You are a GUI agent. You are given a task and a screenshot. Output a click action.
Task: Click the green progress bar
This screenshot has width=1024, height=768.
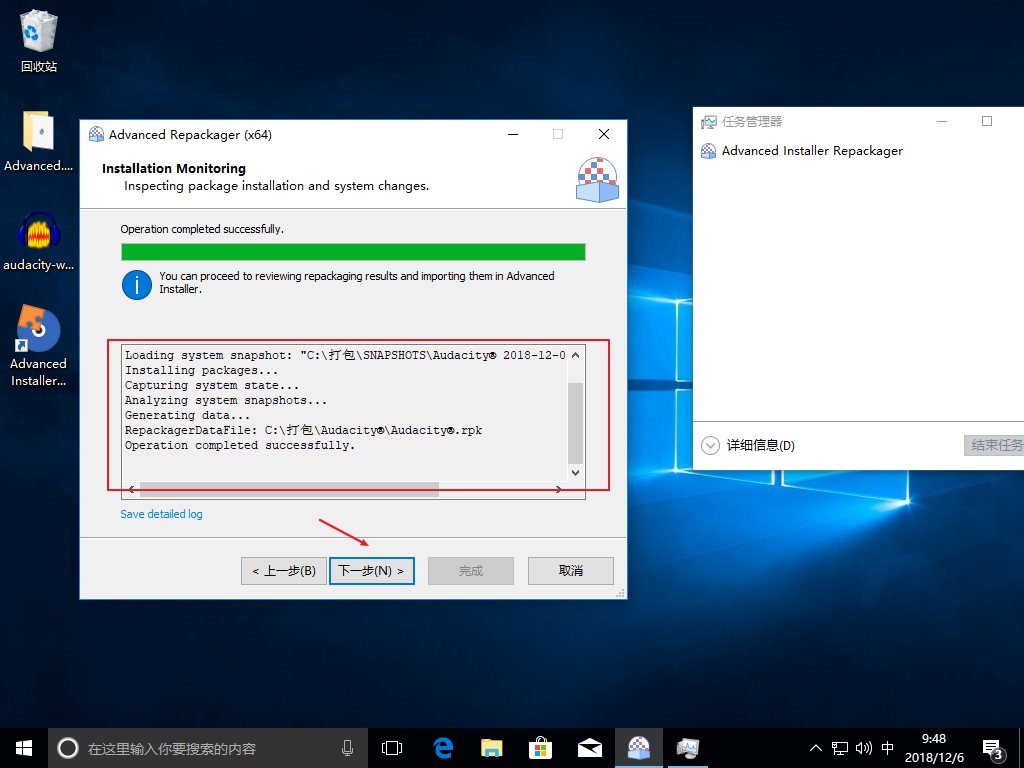pyautogui.click(x=353, y=252)
